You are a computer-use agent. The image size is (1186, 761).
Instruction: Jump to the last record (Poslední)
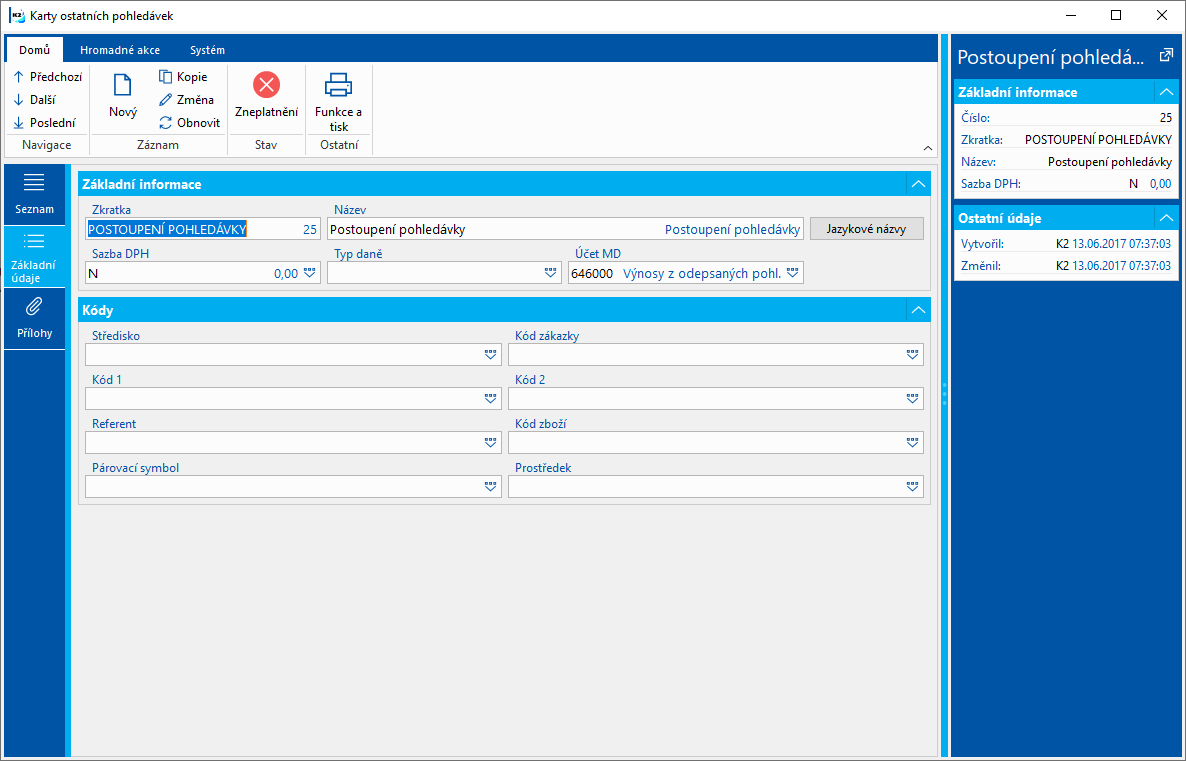(45, 123)
